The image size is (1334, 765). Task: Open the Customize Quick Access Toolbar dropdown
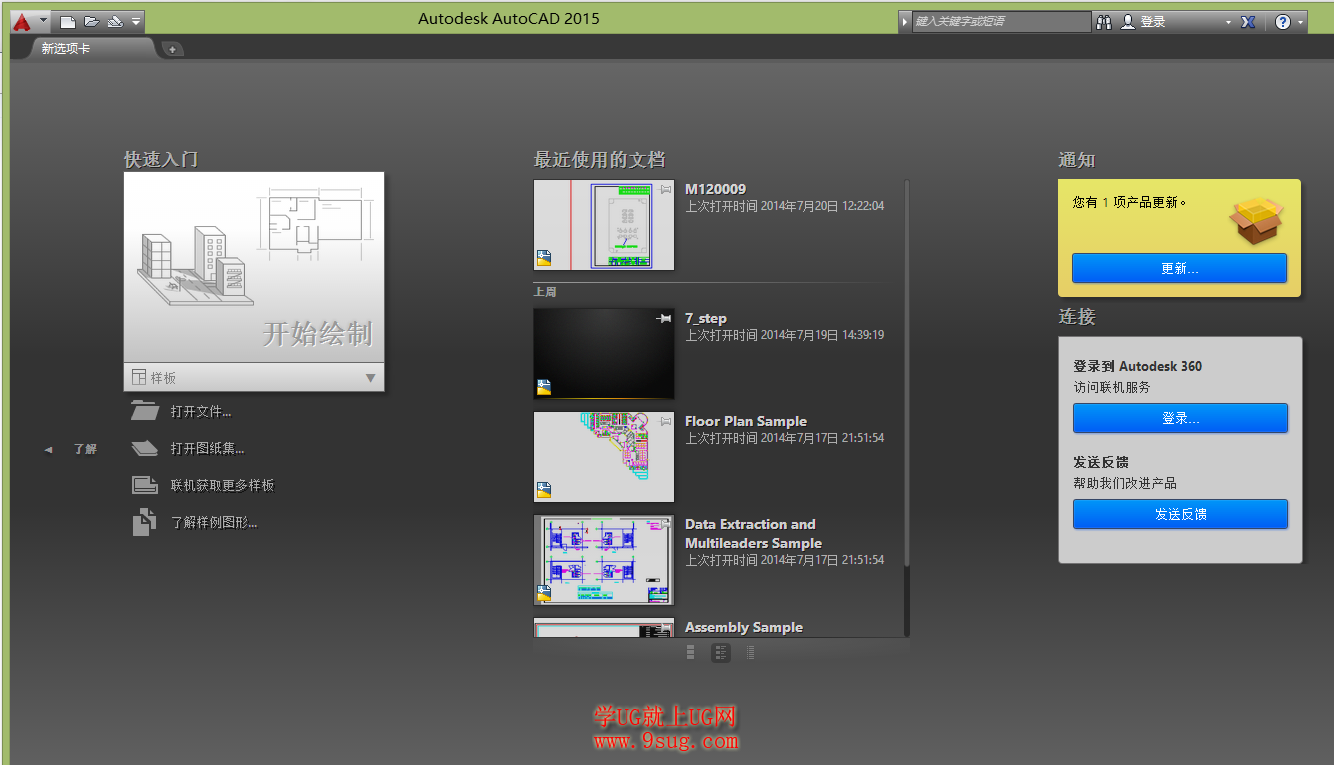(x=136, y=21)
